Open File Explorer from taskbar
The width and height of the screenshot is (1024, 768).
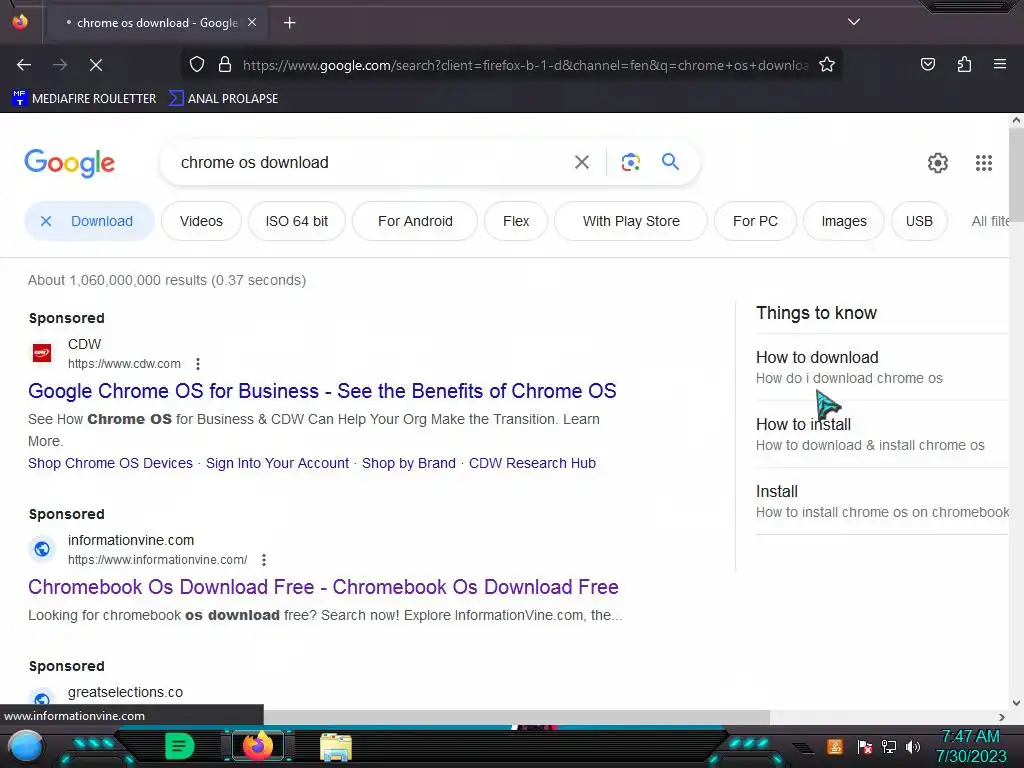coord(336,747)
